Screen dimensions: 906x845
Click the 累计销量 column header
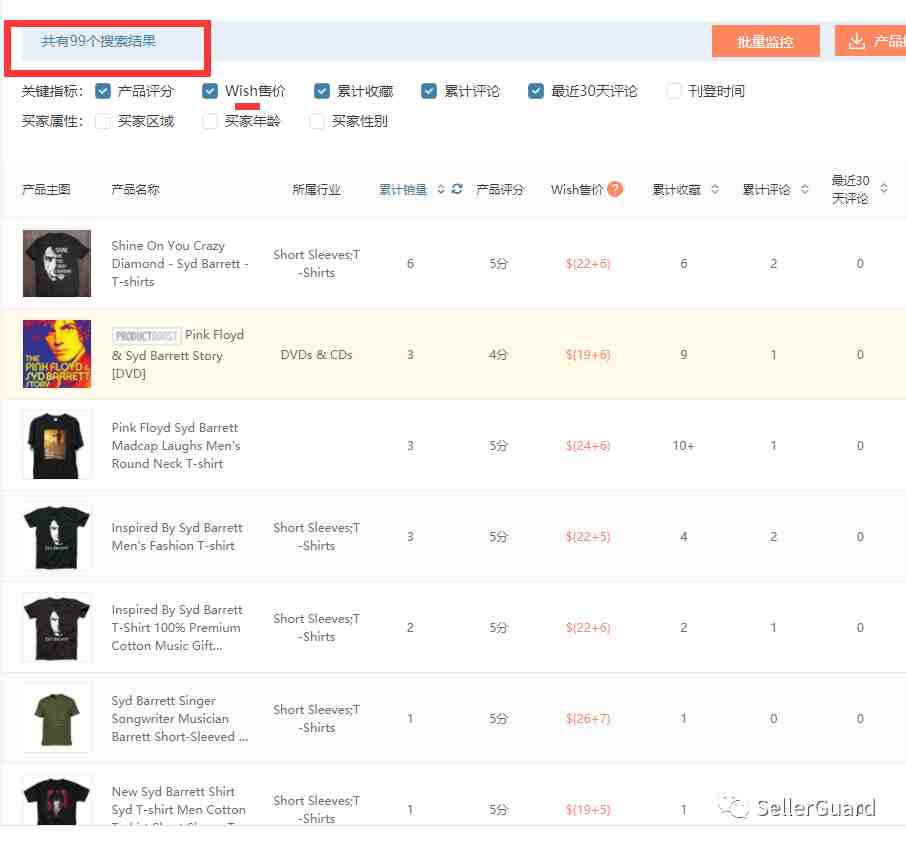coord(403,189)
